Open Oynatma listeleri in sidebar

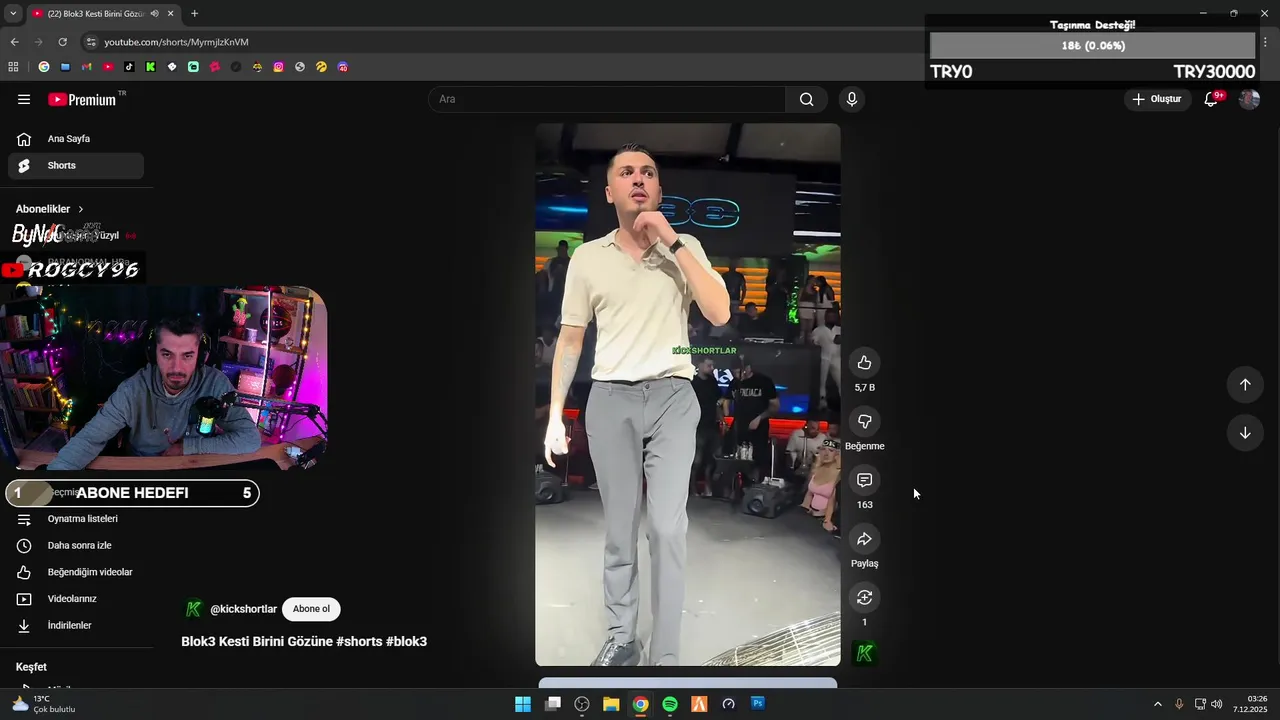tap(76, 519)
